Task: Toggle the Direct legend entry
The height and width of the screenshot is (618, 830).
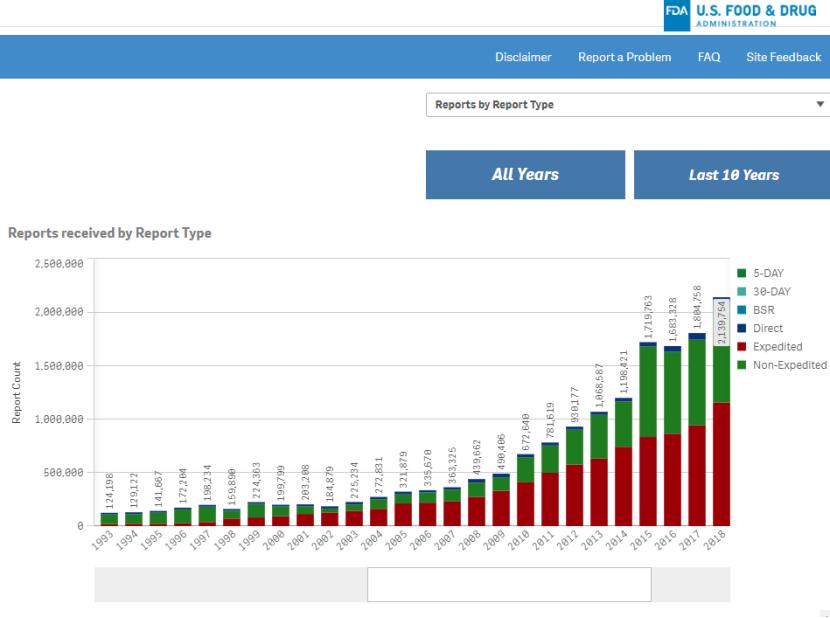Action: coord(767,328)
